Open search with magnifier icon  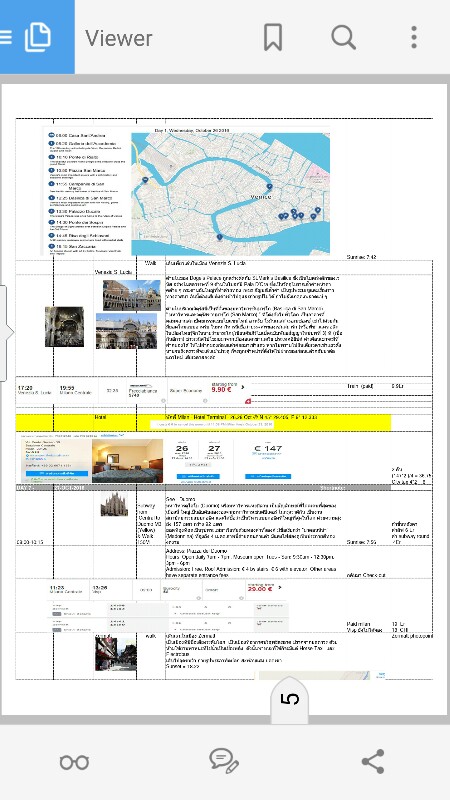[343, 38]
